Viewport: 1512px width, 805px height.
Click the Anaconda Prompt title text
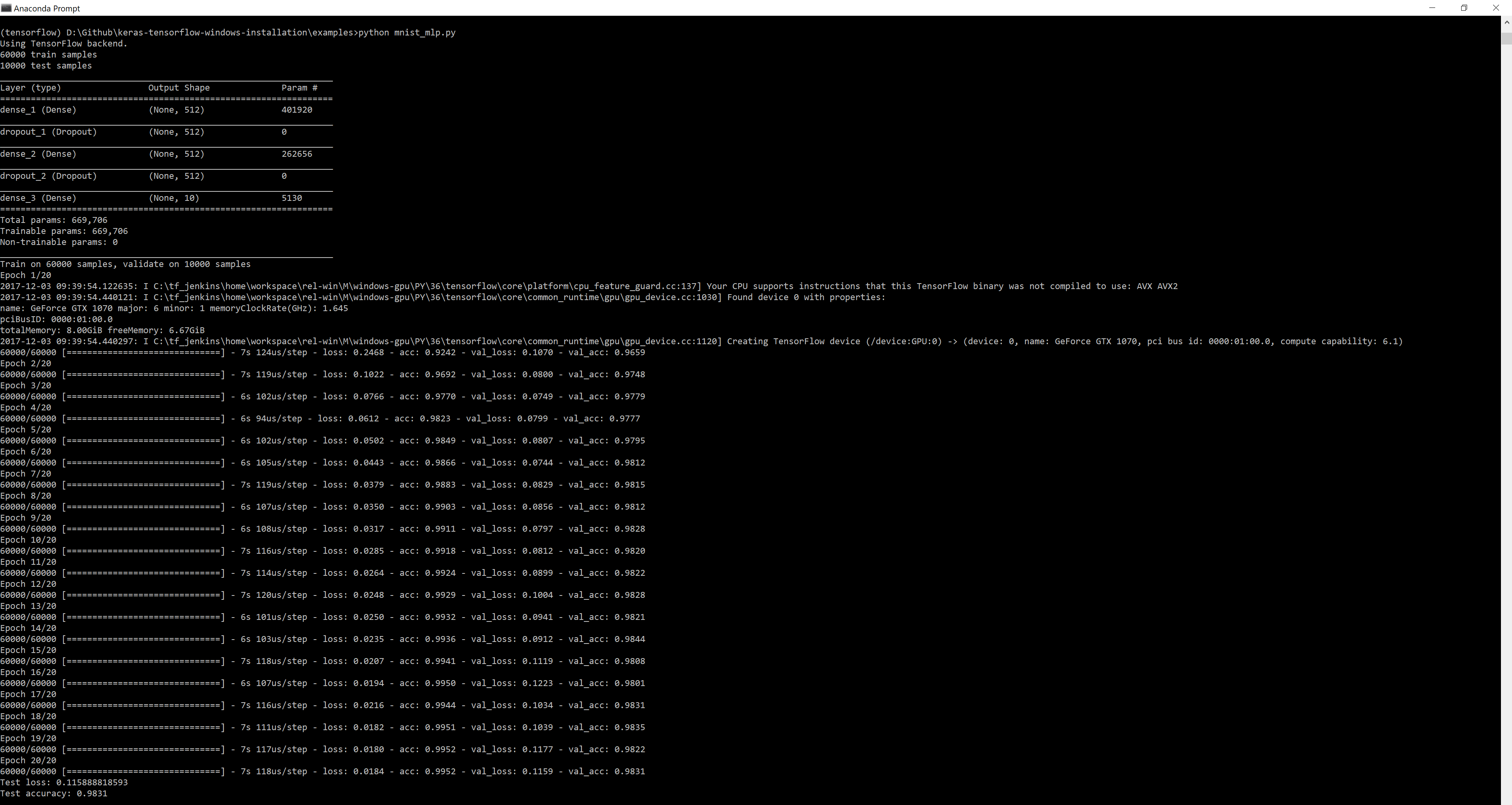[47, 9]
